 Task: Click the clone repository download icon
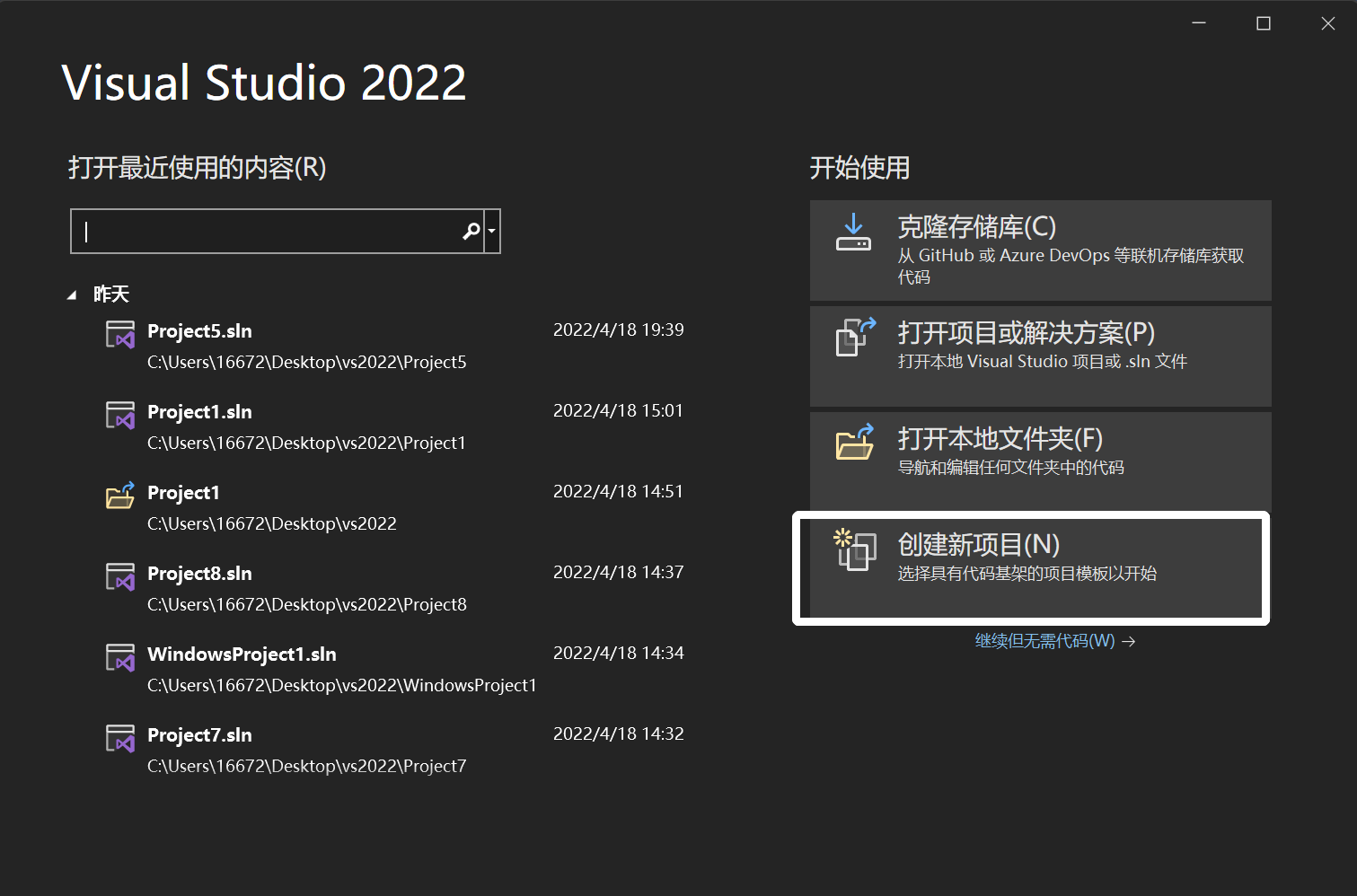(x=853, y=233)
